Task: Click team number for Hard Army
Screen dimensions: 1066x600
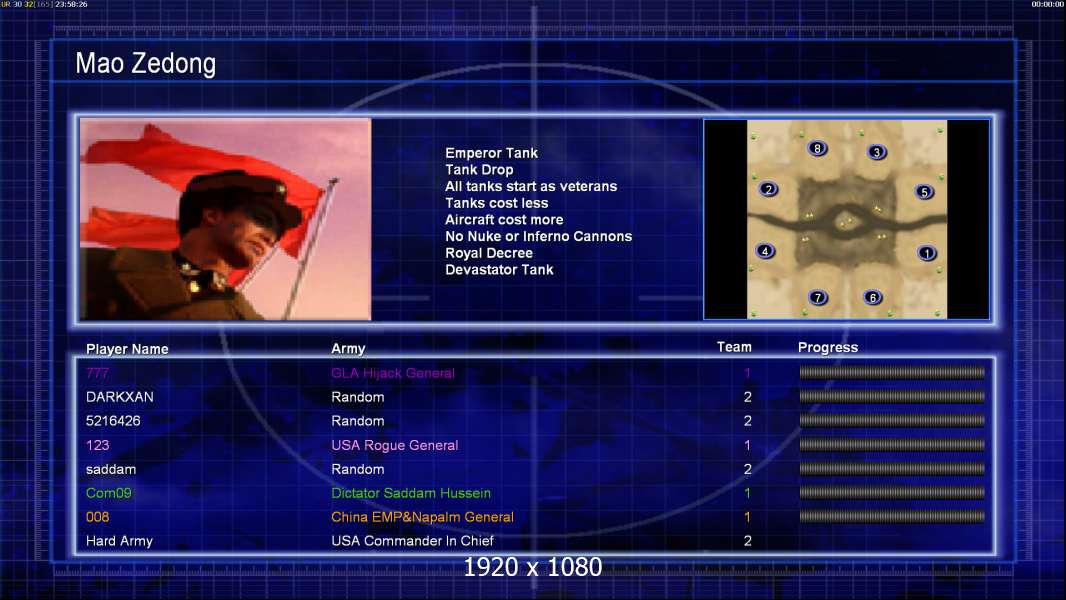Action: (x=747, y=541)
